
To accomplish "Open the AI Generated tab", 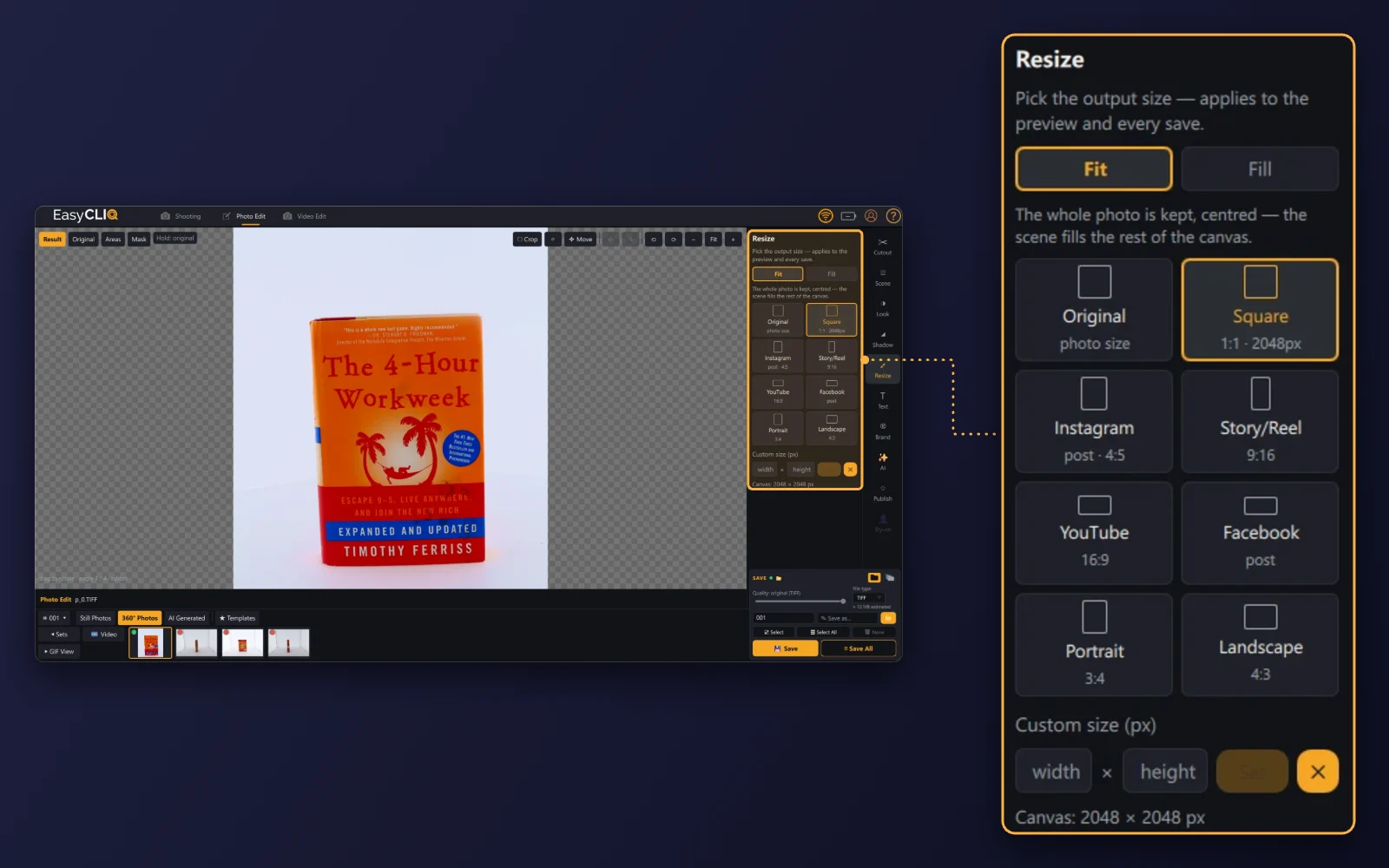I will pos(187,618).
